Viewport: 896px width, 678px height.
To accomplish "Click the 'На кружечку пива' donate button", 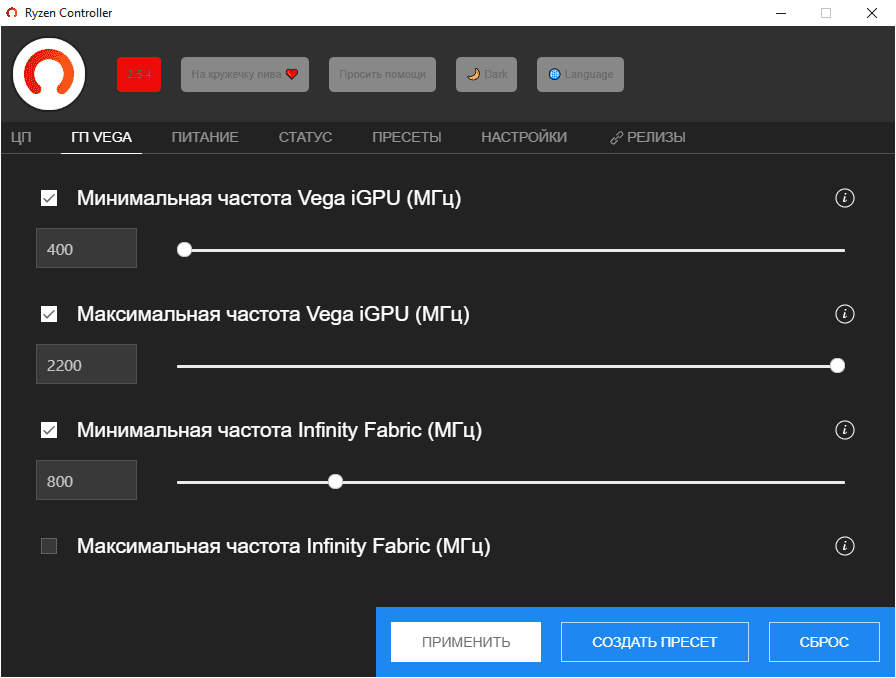I will pyautogui.click(x=245, y=74).
